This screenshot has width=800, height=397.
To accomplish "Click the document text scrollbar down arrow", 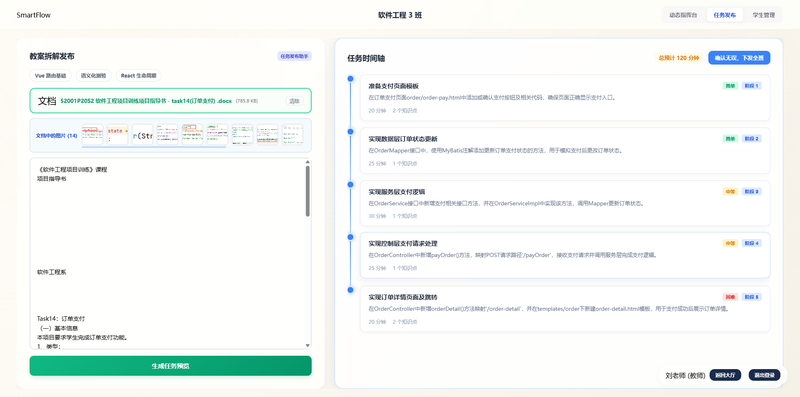I will [308, 345].
